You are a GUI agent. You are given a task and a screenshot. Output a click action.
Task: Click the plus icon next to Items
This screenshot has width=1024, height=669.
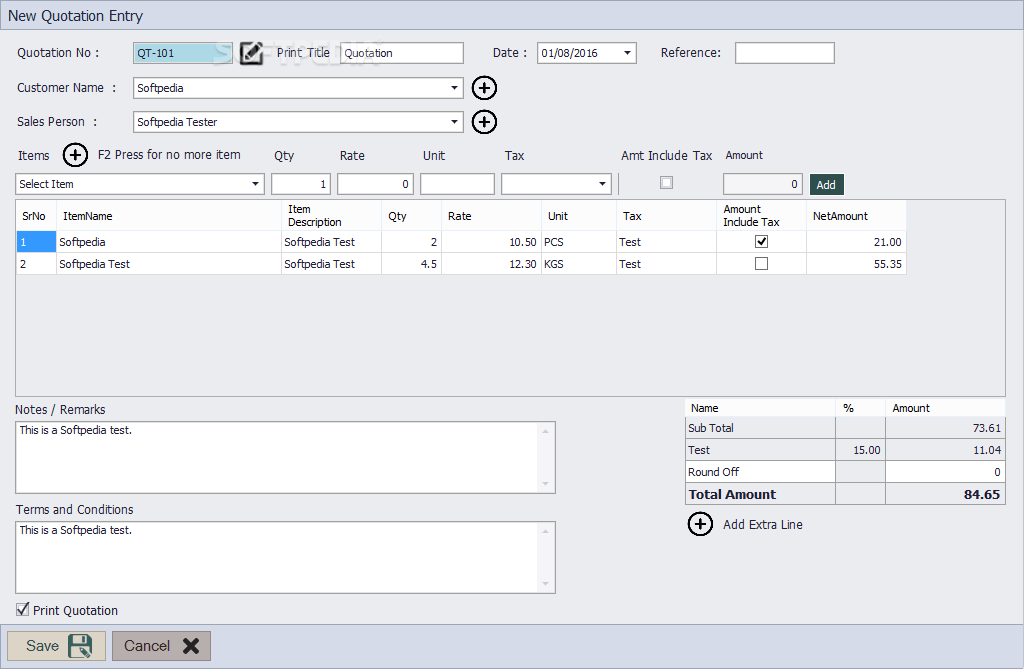pyautogui.click(x=75, y=155)
